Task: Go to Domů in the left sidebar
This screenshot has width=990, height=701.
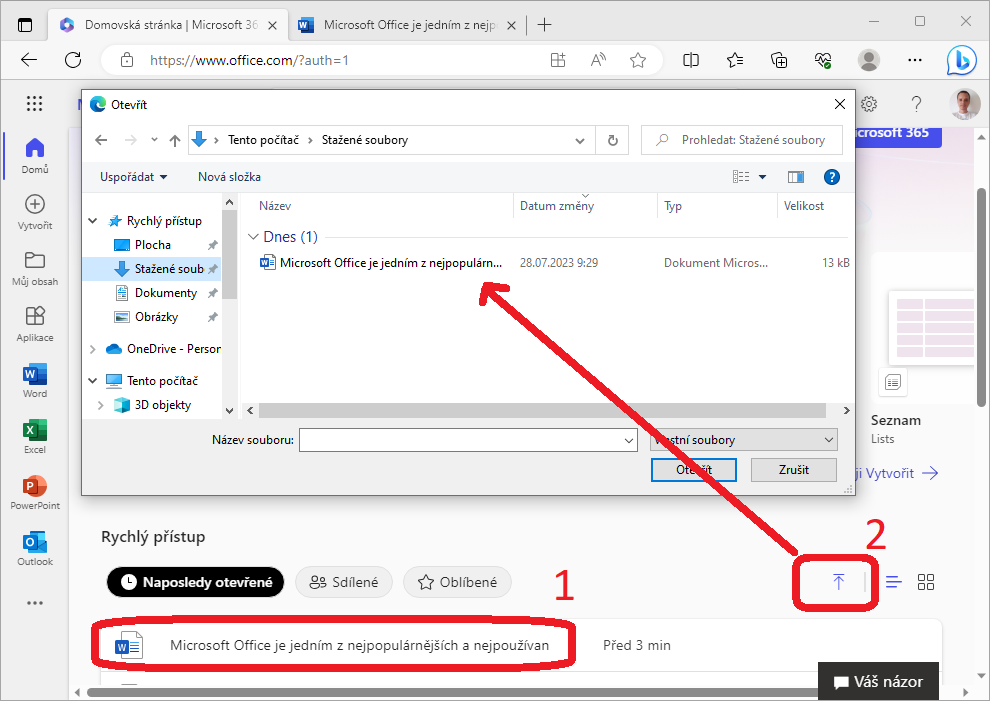Action: tap(35, 155)
